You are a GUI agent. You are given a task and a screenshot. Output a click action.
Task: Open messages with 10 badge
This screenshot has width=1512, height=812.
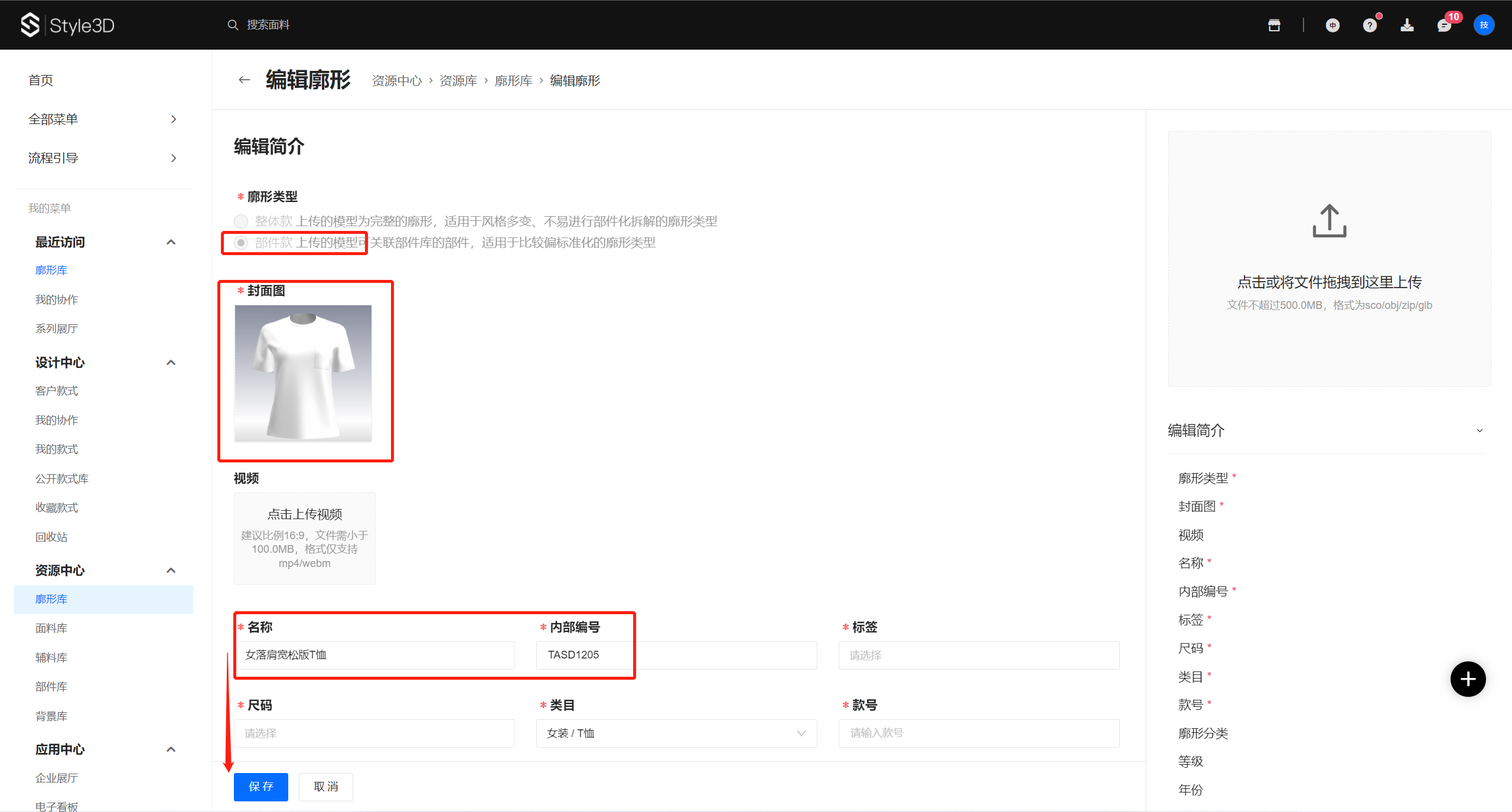point(1444,25)
